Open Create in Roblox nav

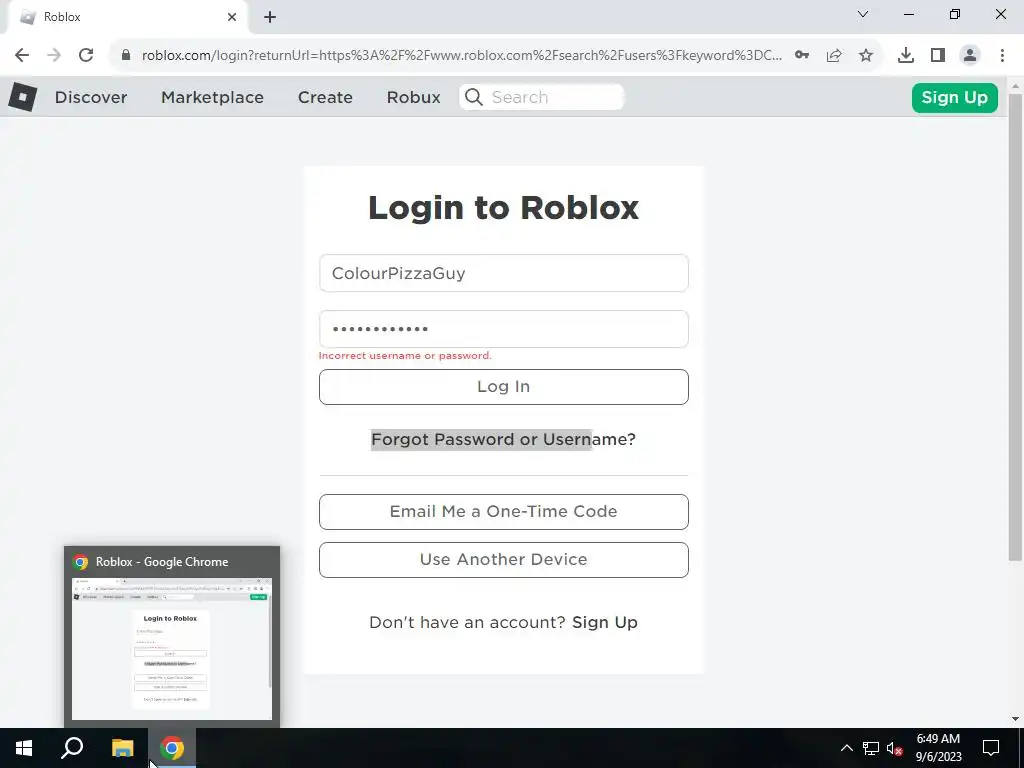point(325,97)
